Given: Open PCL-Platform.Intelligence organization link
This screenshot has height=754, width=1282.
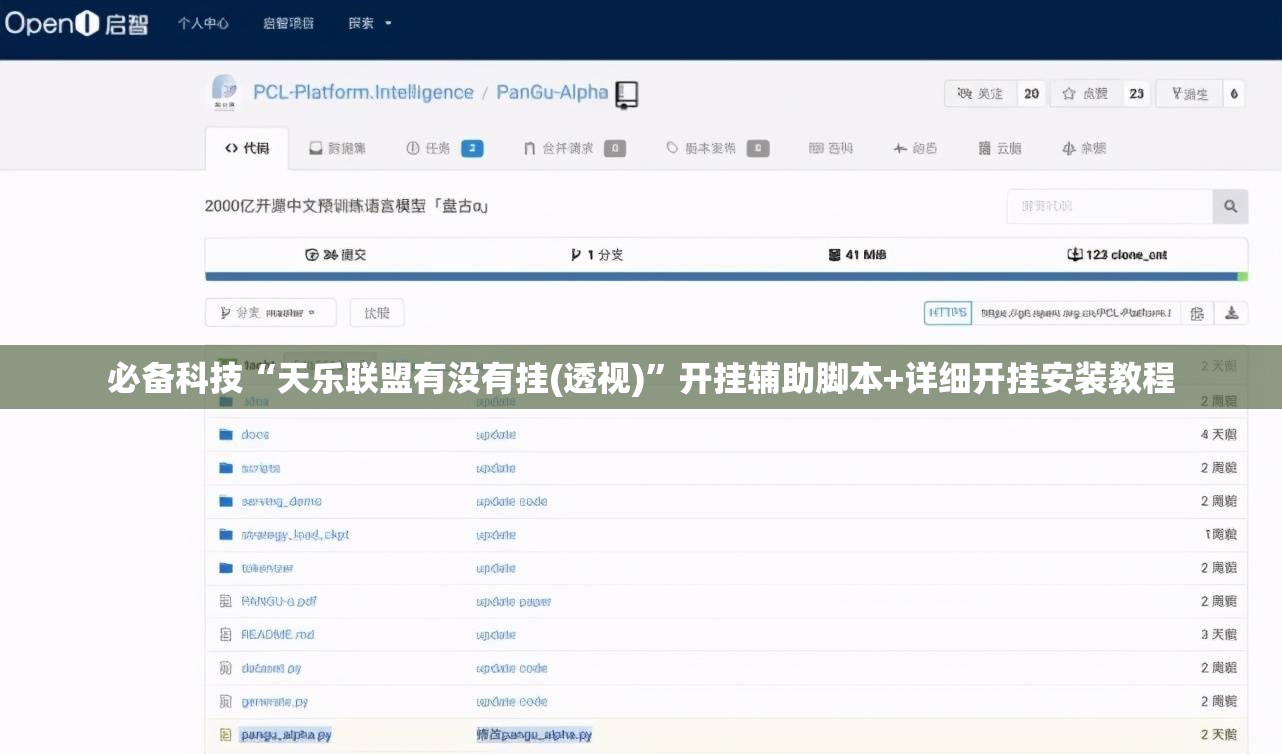Looking at the screenshot, I should point(363,93).
